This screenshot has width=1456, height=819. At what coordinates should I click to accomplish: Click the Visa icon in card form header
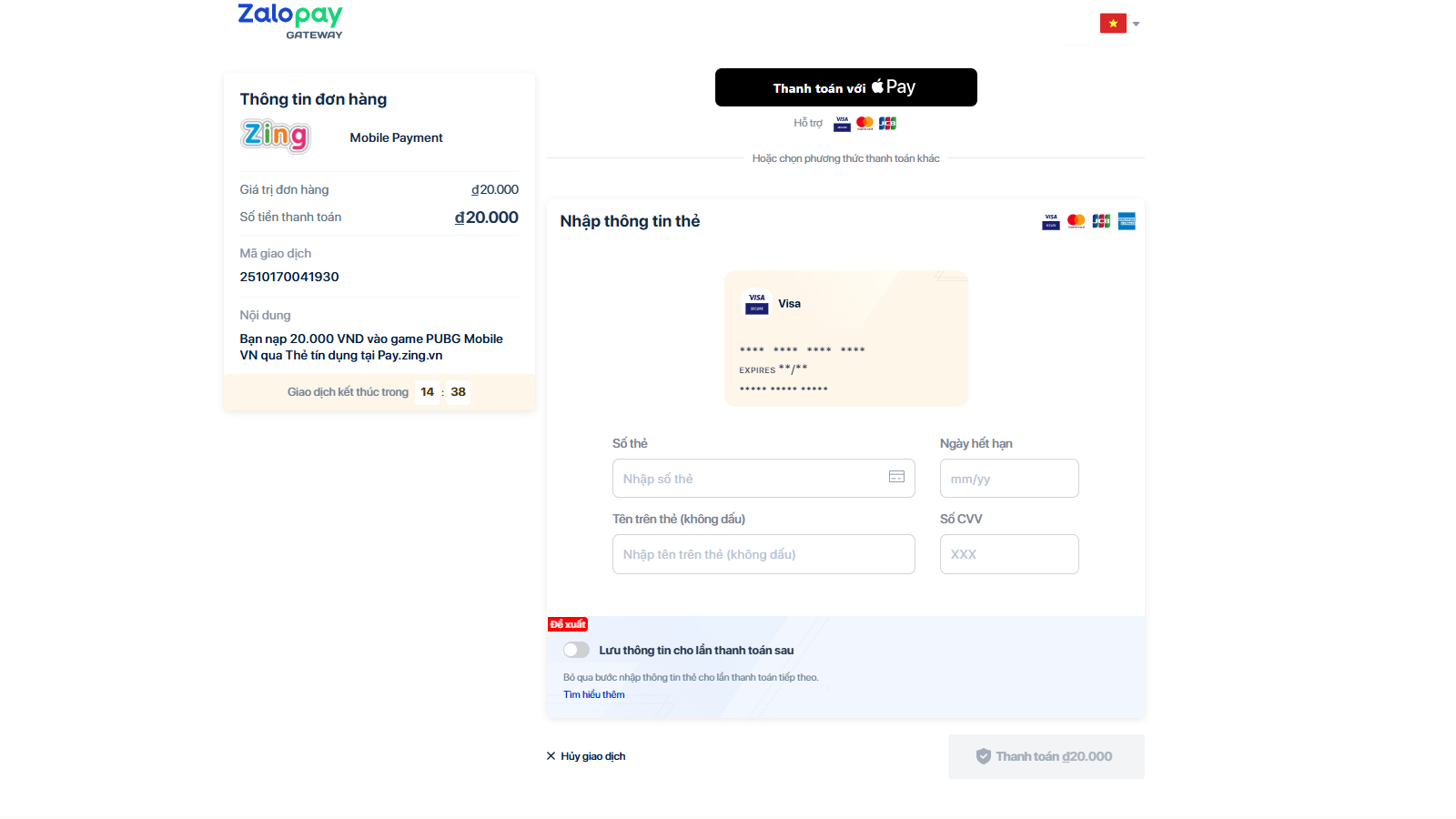tap(1051, 221)
